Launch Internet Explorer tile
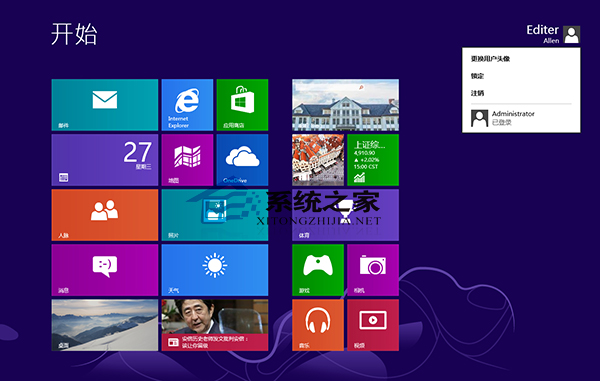Viewport: 600px width, 381px height. [x=187, y=105]
